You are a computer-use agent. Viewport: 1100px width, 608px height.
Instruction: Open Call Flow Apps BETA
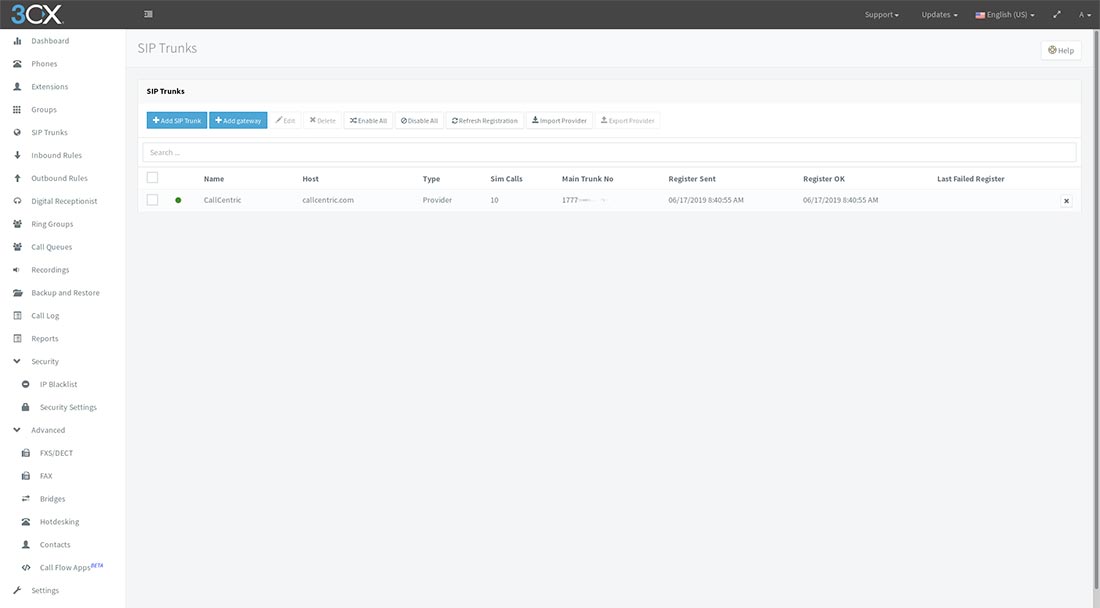[x=66, y=567]
